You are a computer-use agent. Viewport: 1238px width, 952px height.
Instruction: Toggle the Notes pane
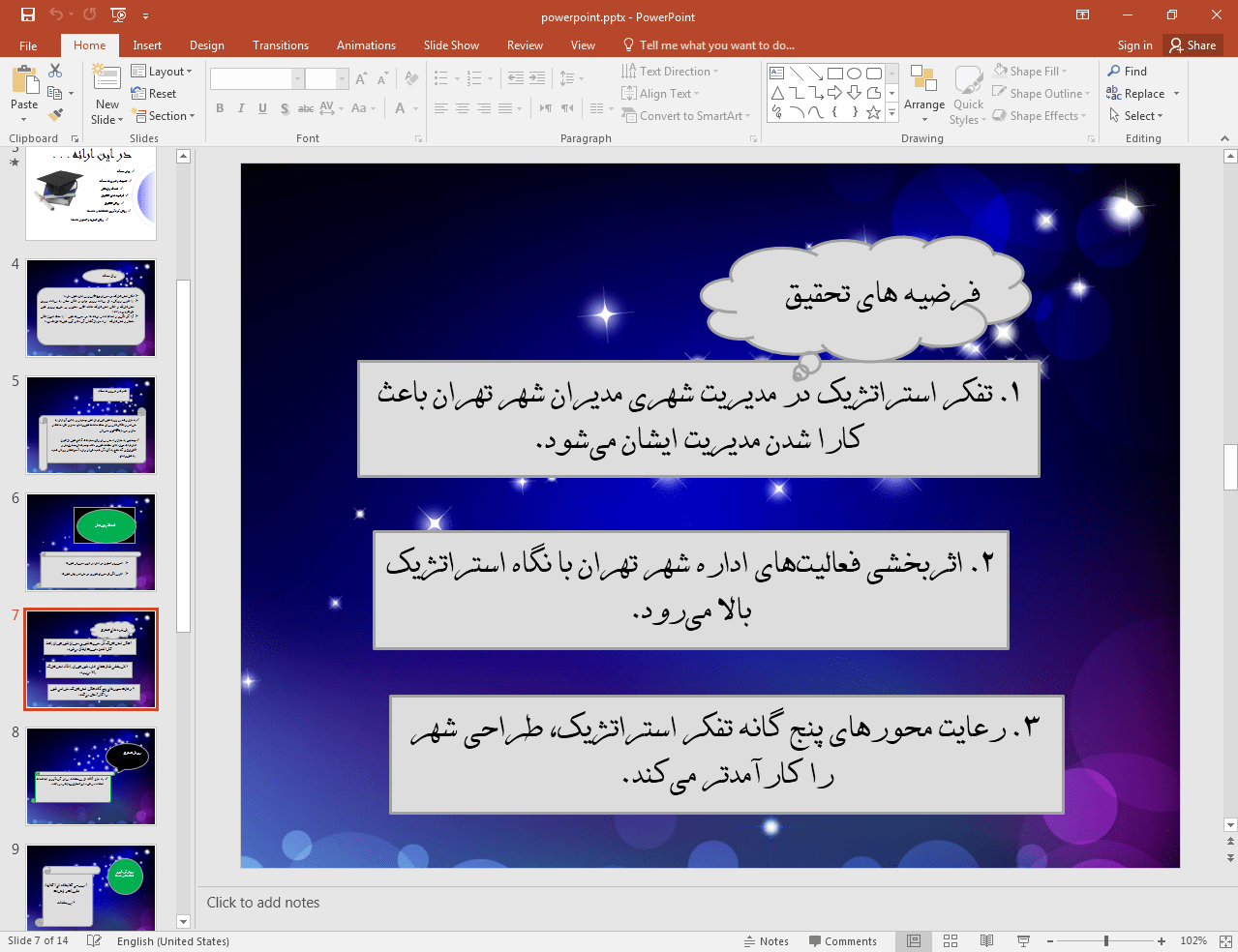(x=766, y=941)
